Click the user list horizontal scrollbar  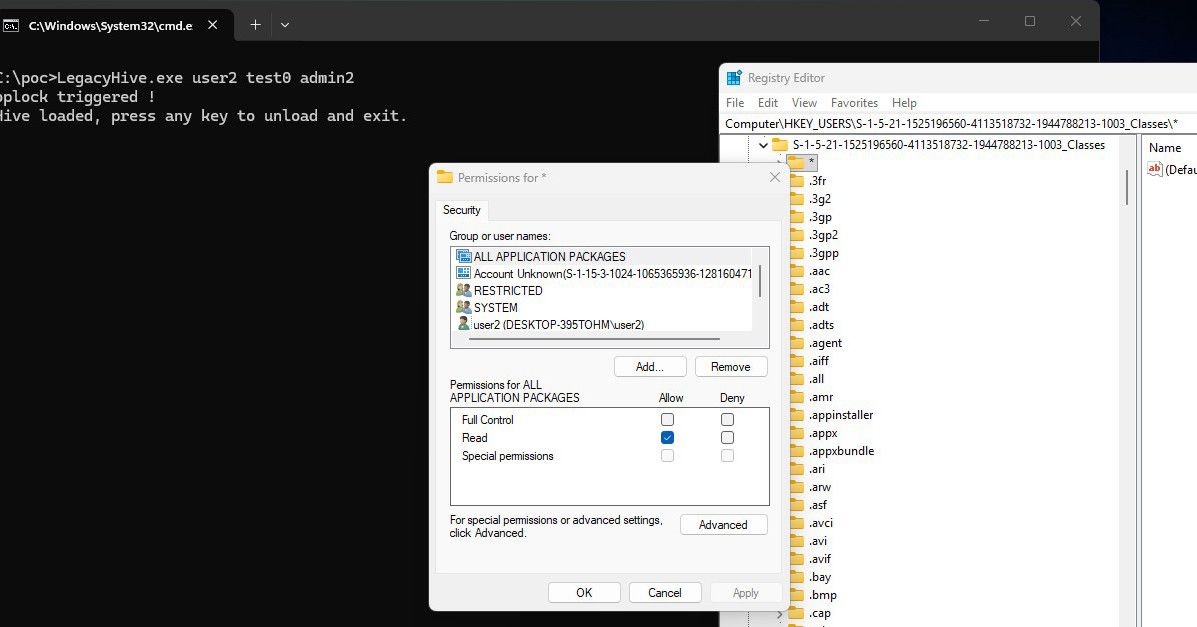pos(595,338)
